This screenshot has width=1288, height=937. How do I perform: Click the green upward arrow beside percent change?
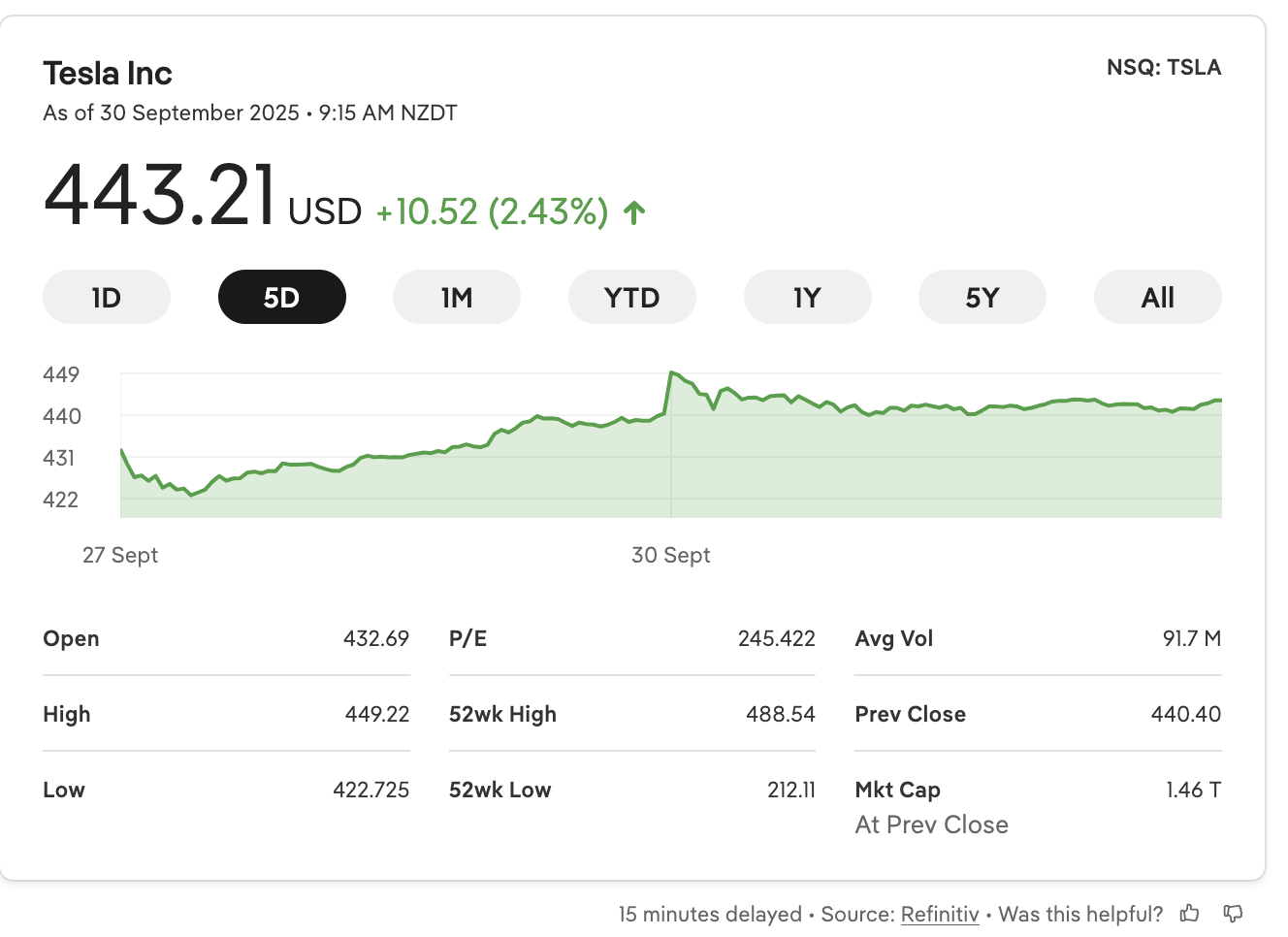pos(634,212)
